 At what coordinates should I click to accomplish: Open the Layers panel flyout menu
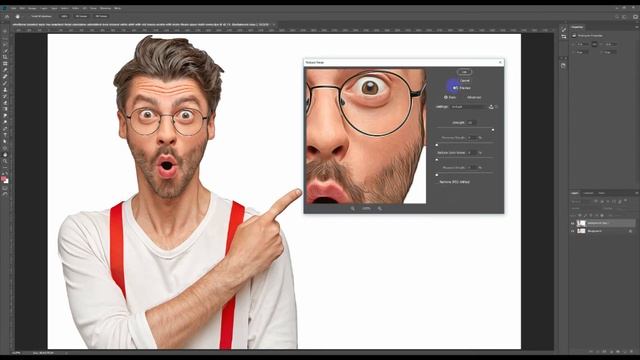click(x=636, y=193)
